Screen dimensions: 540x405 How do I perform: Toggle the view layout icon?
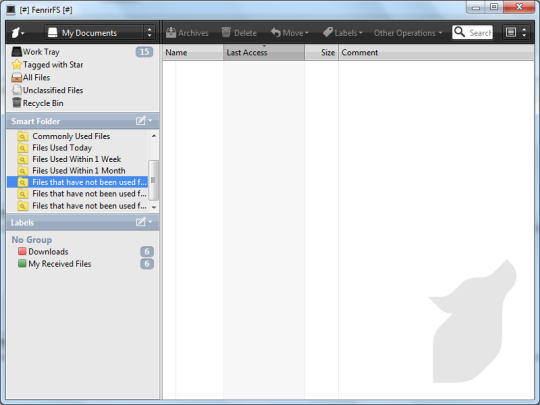pyautogui.click(x=511, y=32)
